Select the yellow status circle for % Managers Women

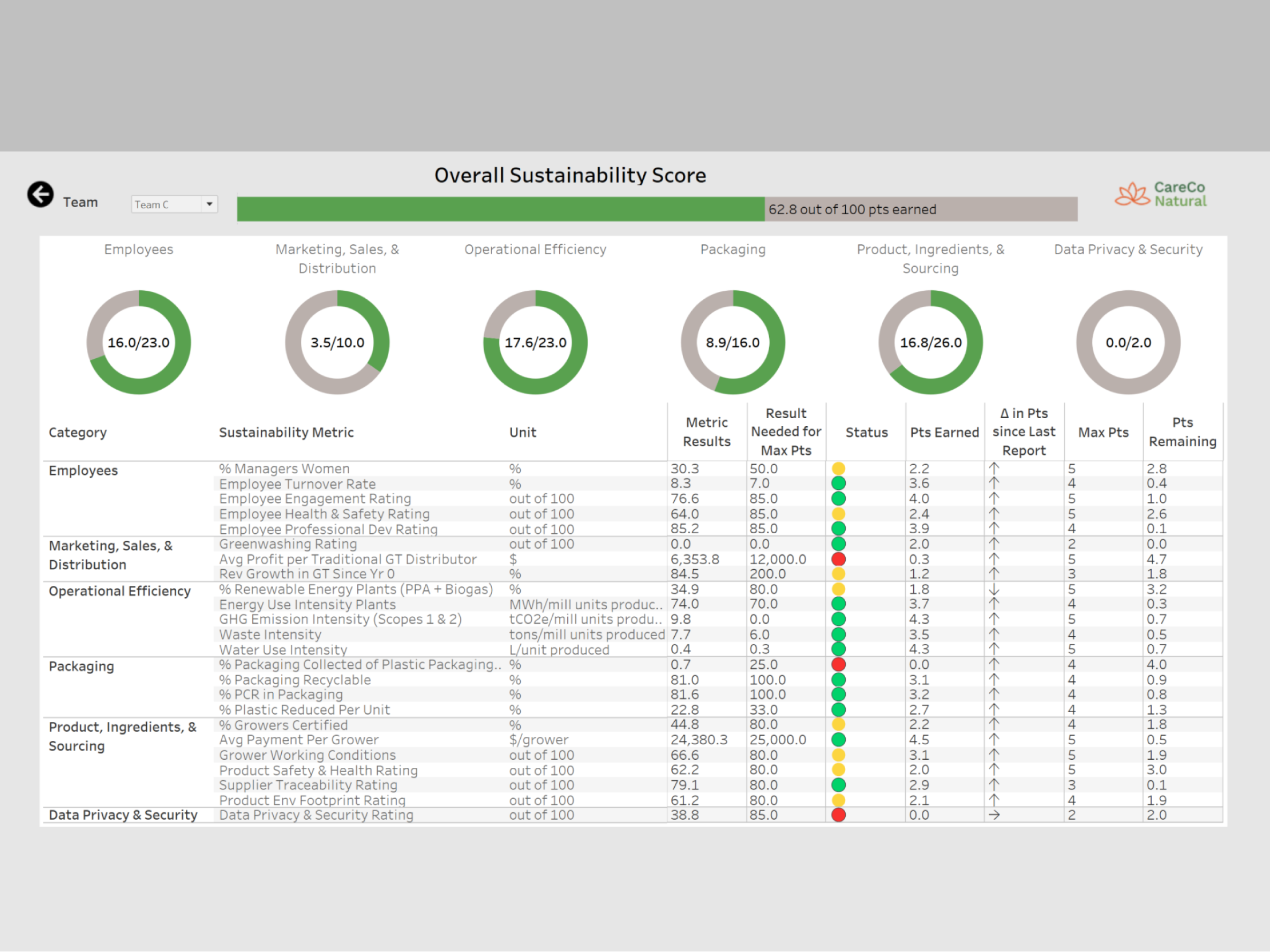(x=839, y=469)
